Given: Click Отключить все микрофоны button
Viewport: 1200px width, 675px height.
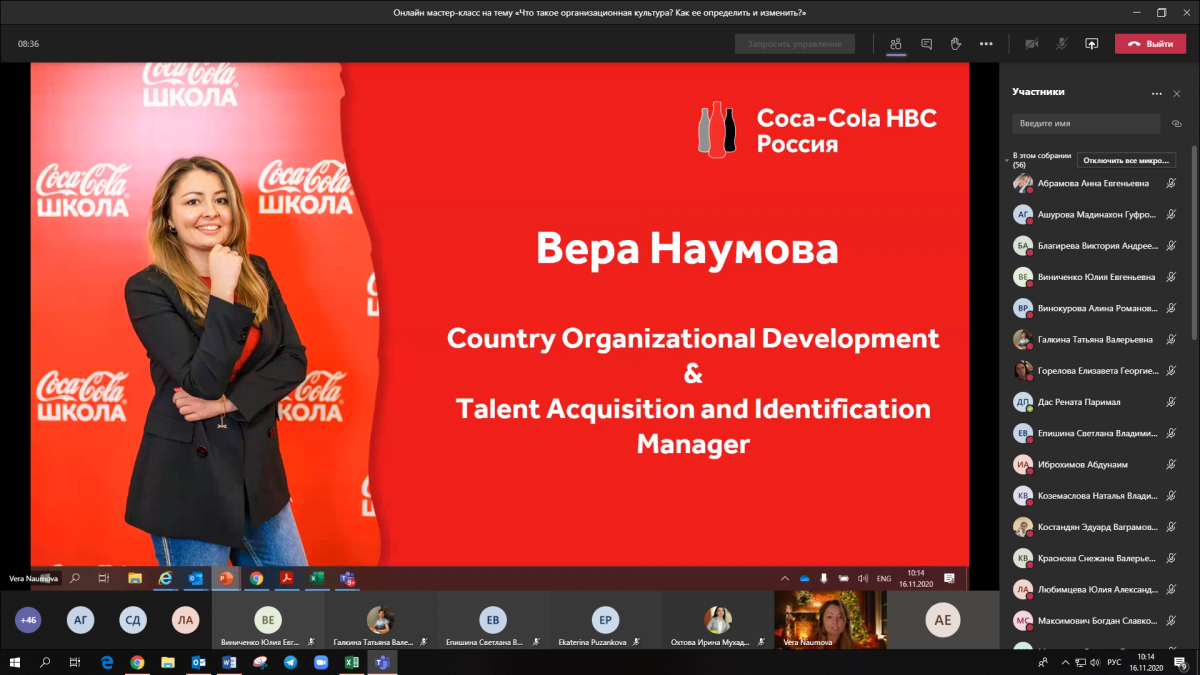Looking at the screenshot, I should [1126, 160].
